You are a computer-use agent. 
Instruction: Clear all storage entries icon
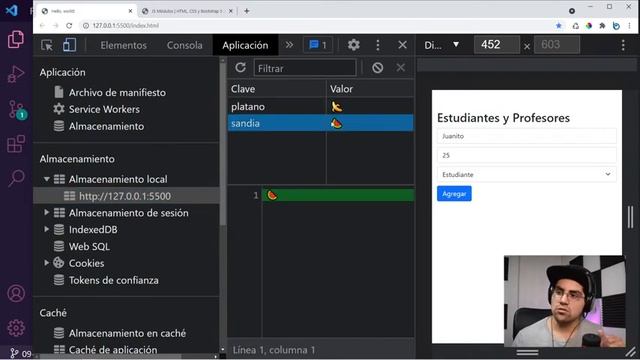point(378,68)
